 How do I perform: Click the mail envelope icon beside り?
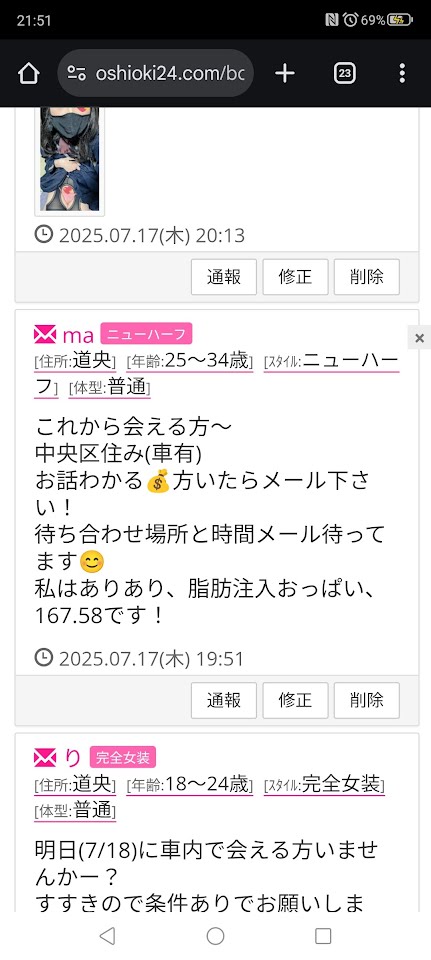(45, 758)
